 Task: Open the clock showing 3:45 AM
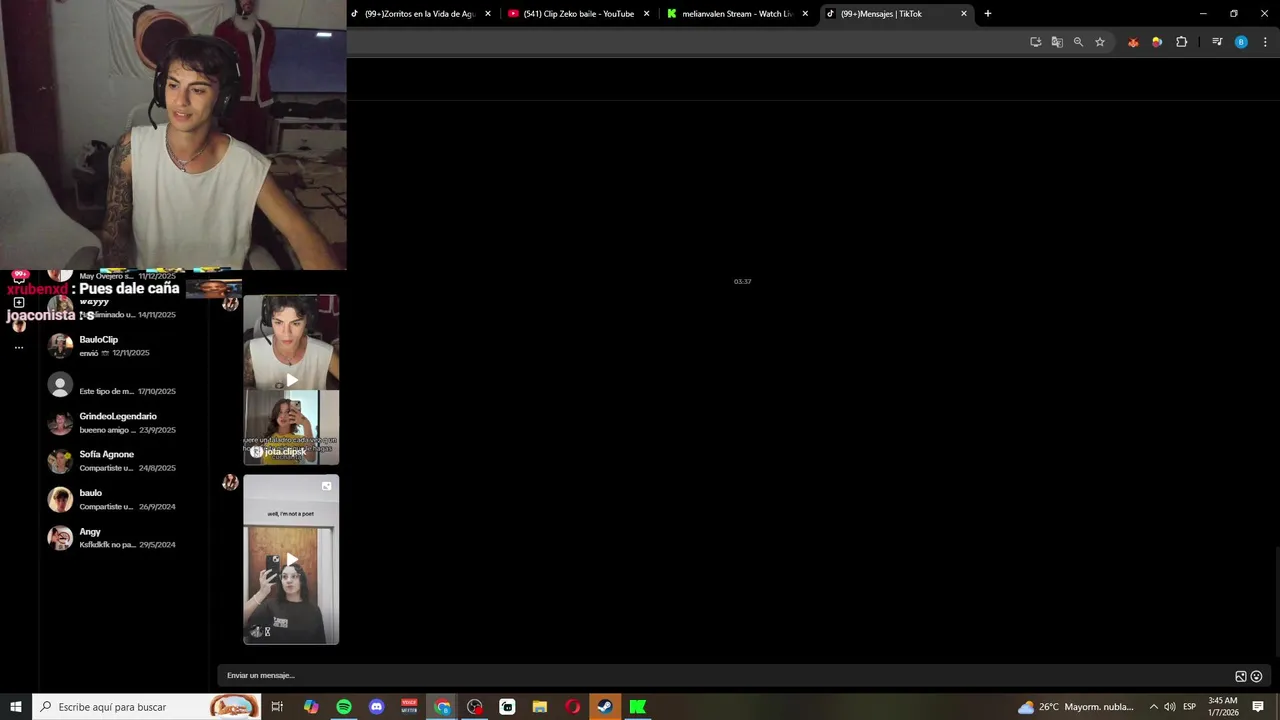(x=1223, y=707)
